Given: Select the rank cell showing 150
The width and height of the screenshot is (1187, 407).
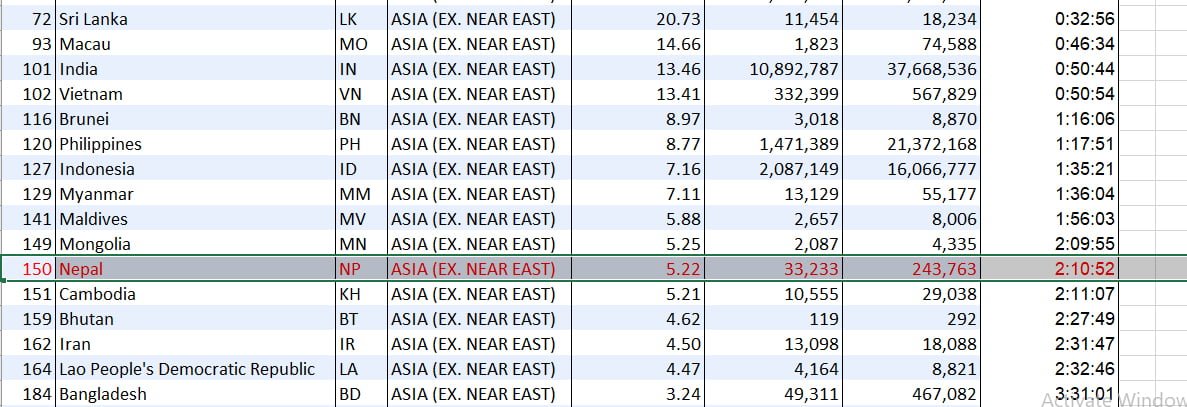Looking at the screenshot, I should (38, 269).
